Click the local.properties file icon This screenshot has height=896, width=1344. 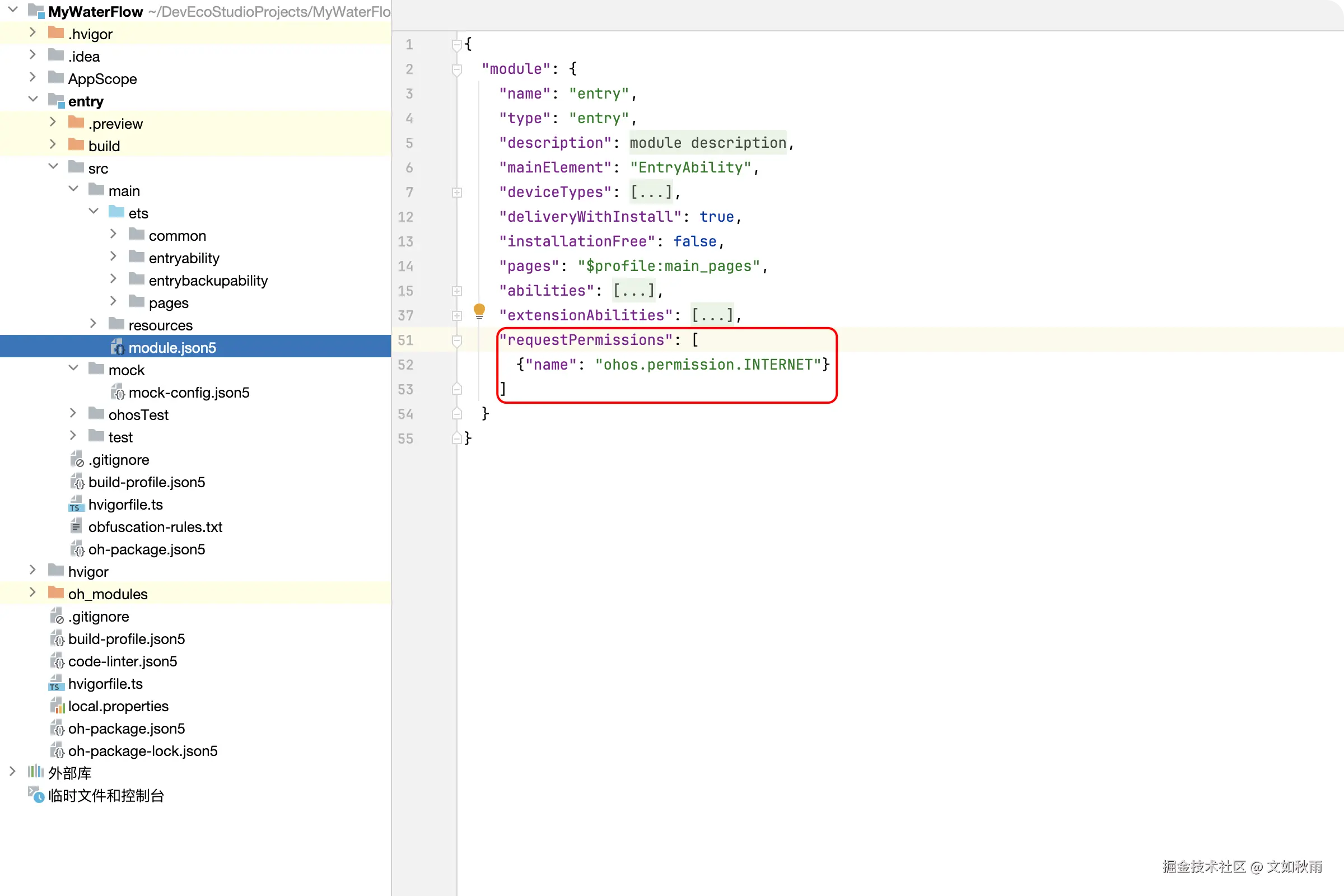57,706
